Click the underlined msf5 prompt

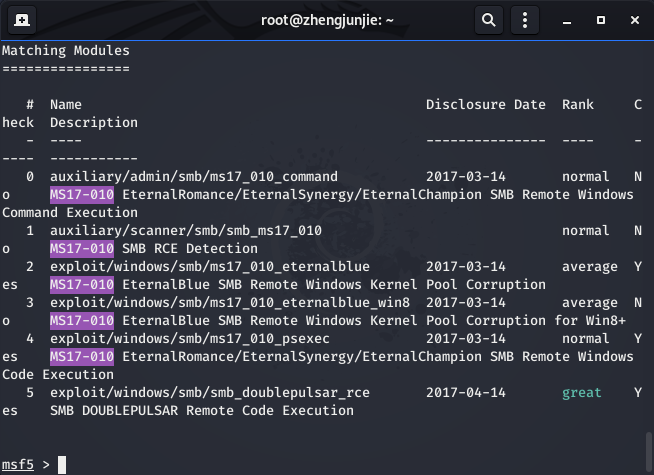coord(18,465)
